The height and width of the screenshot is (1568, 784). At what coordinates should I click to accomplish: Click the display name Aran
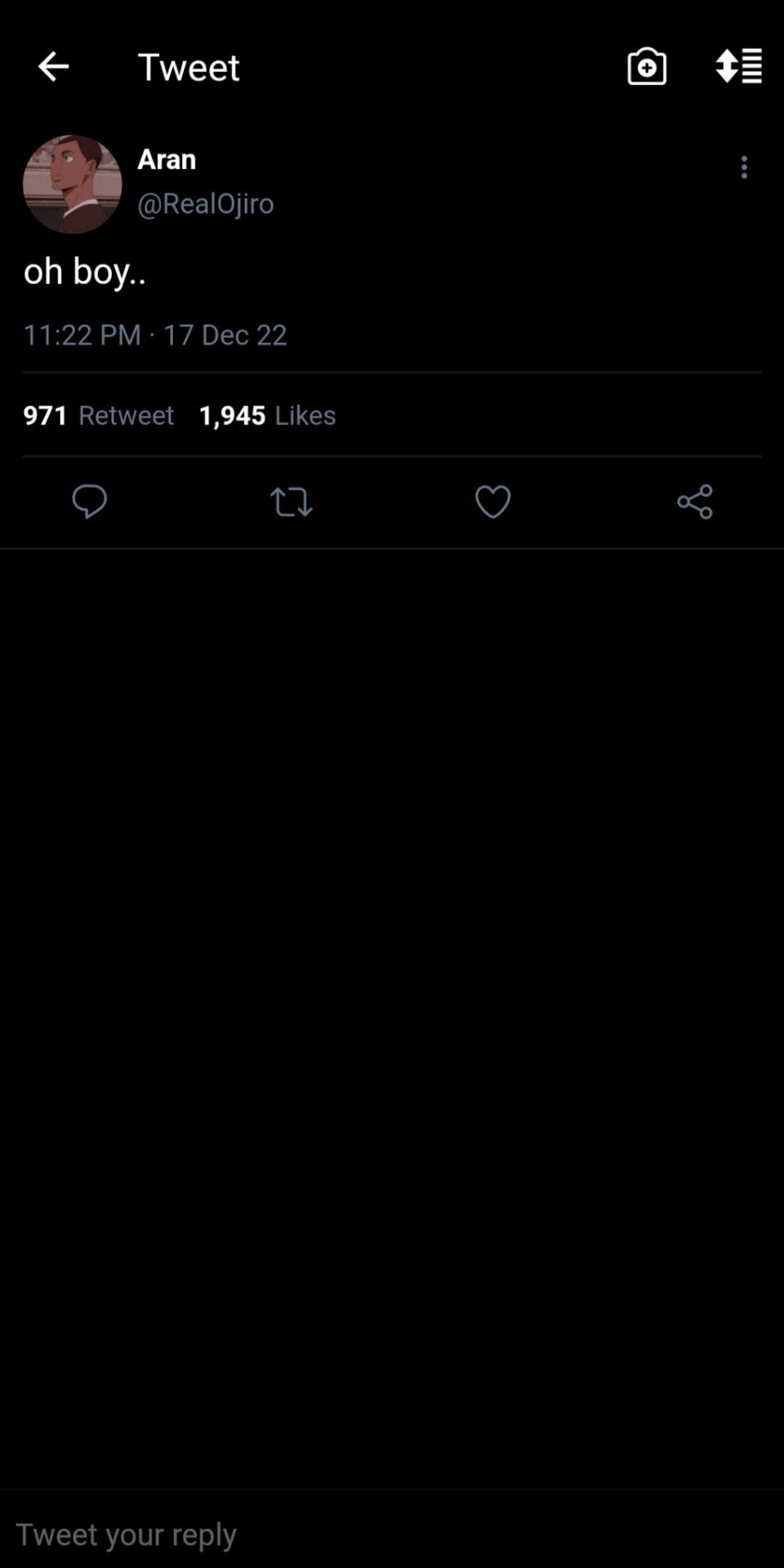pyautogui.click(x=167, y=159)
